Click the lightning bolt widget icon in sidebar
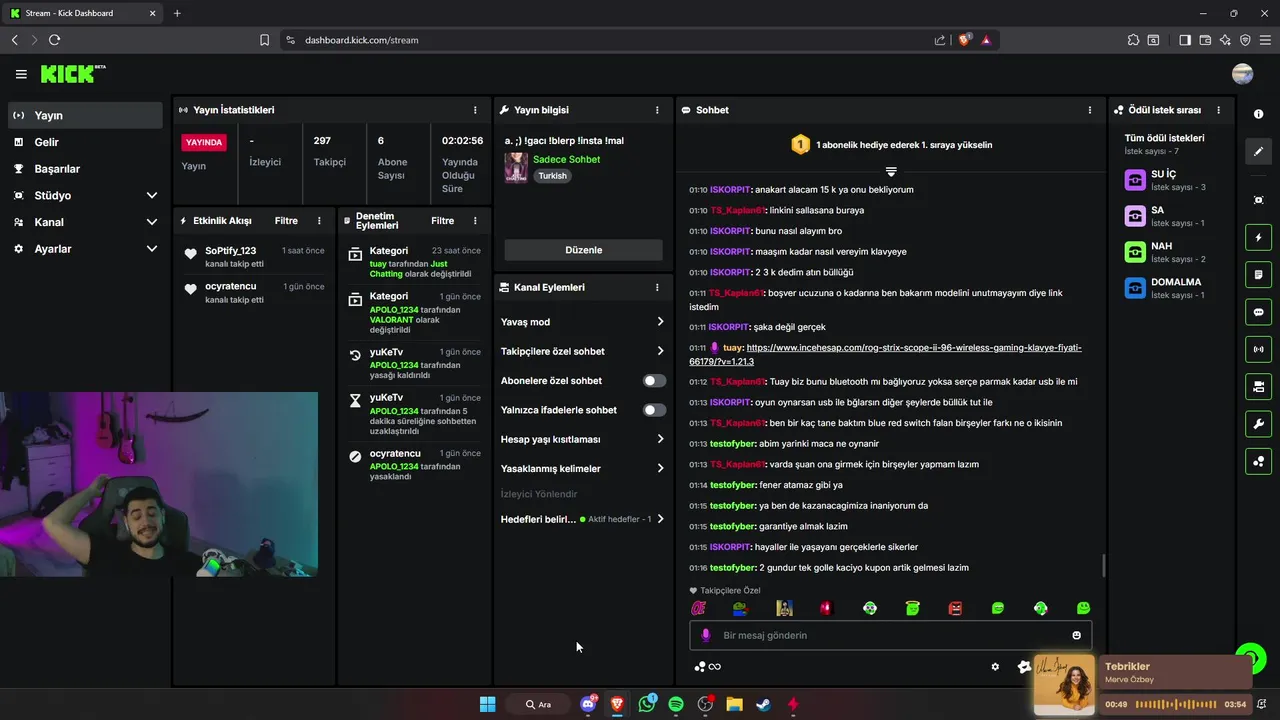The image size is (1280, 720). coord(1258,238)
